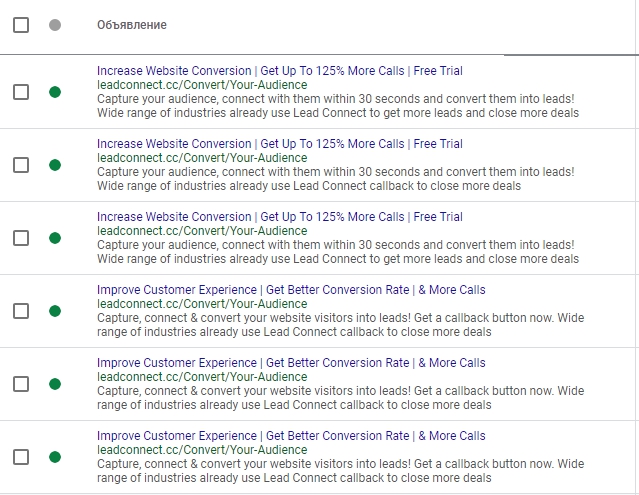Open the second 'Increase Website Conversion' ad headline

[280, 144]
